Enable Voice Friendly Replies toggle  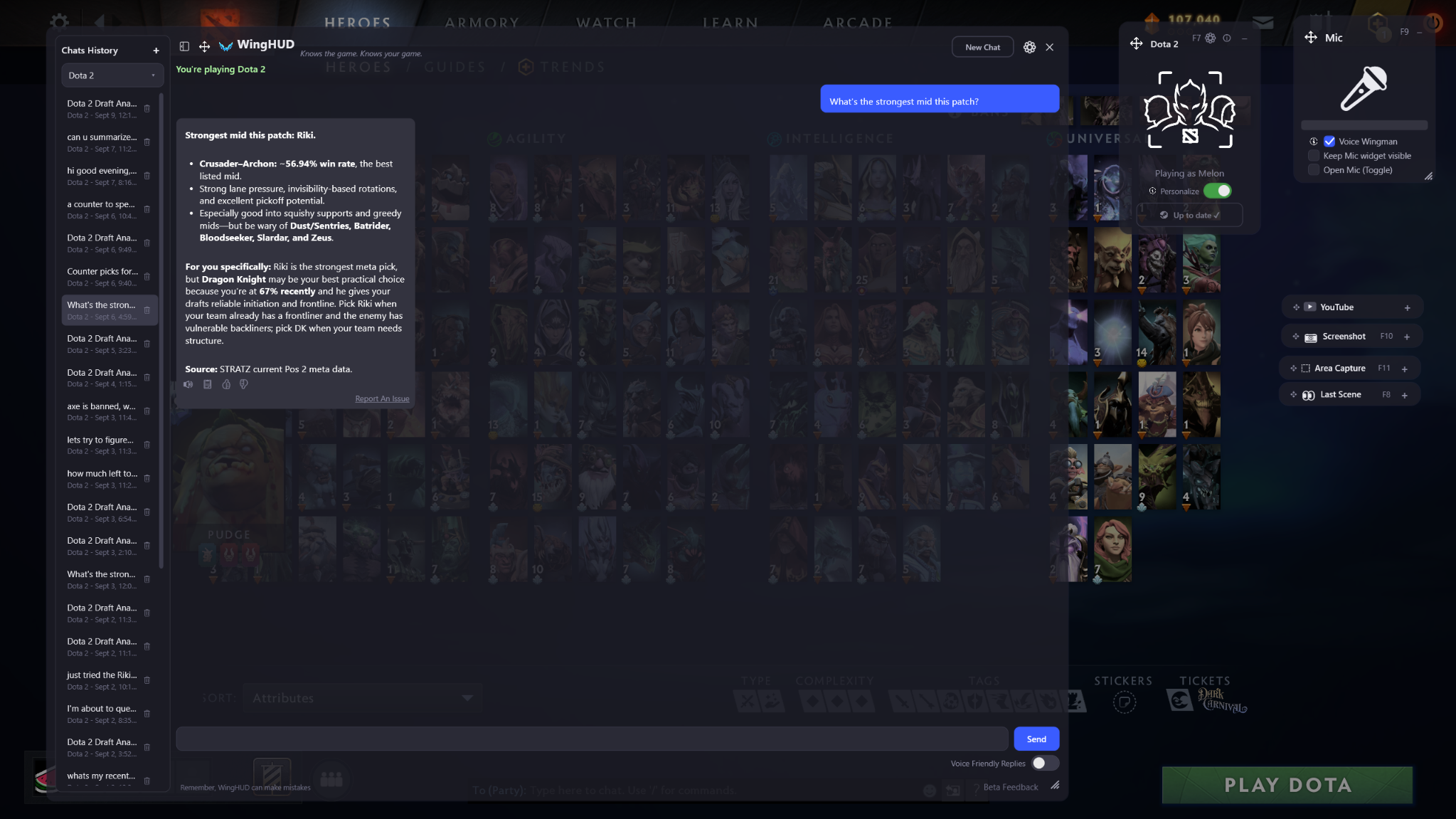click(1044, 763)
